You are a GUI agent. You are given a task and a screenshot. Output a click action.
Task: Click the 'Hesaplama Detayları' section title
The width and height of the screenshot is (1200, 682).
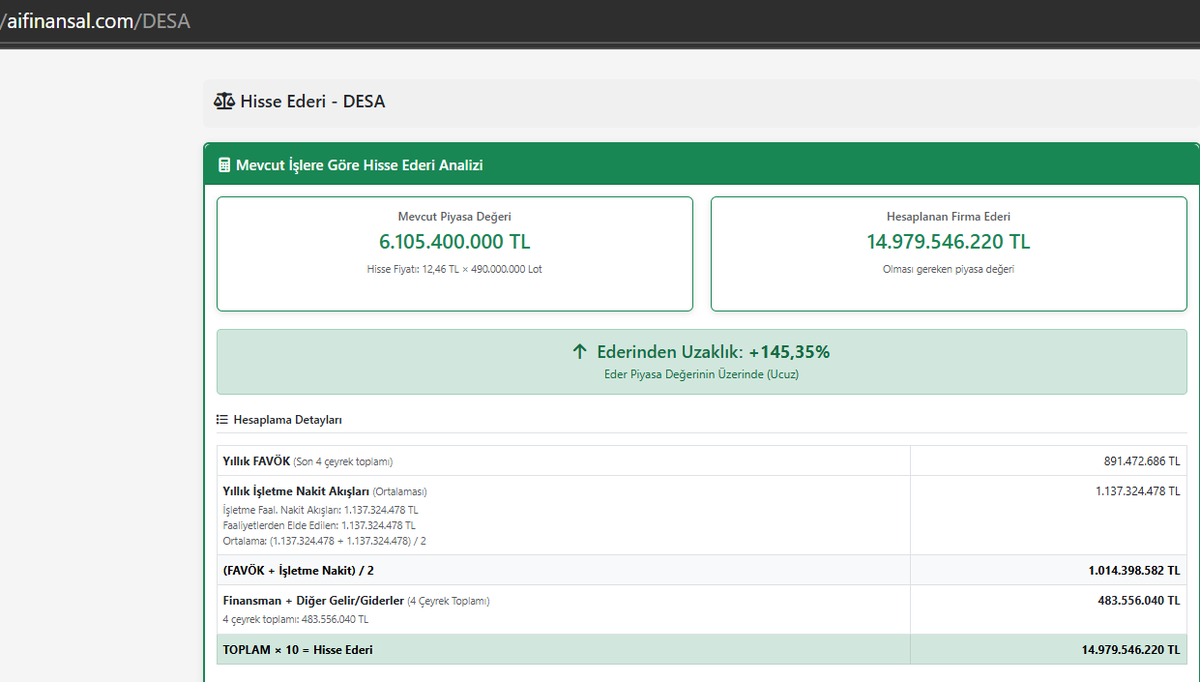[x=288, y=420]
